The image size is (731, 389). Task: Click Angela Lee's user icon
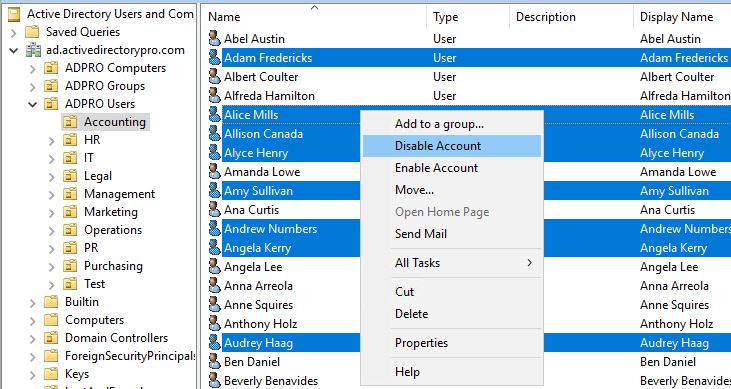(x=214, y=267)
